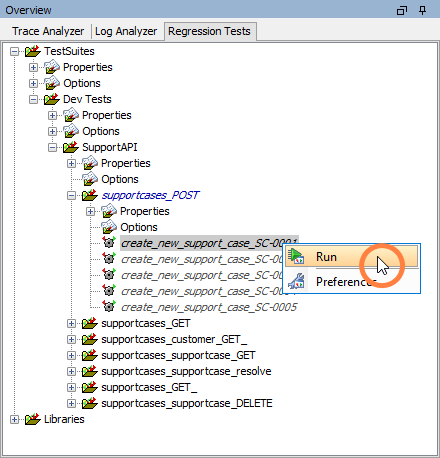Click the Properties book icon under supportcases_POST
The width and height of the screenshot is (440, 458).
coord(109,211)
